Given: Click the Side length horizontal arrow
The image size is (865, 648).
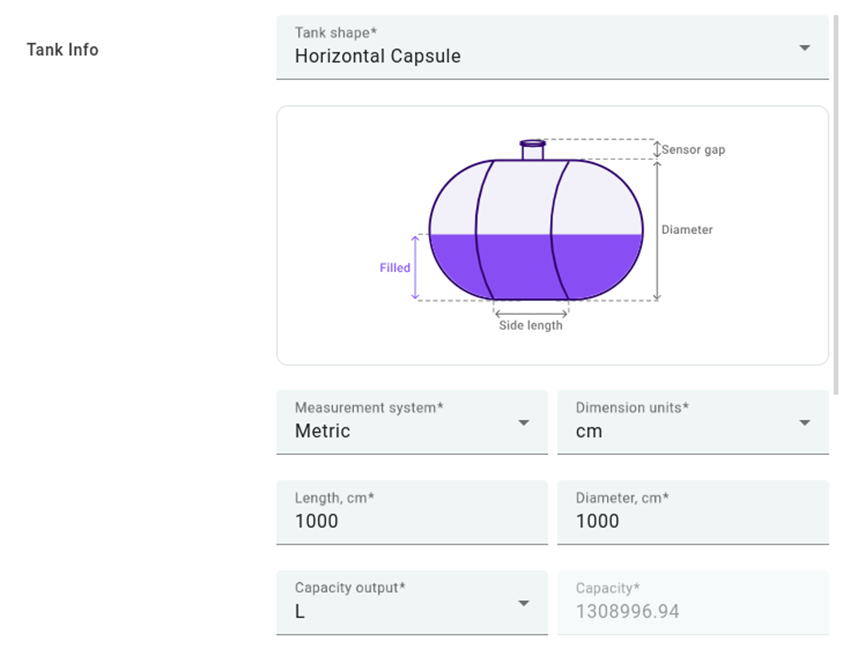Looking at the screenshot, I should coord(530,313).
